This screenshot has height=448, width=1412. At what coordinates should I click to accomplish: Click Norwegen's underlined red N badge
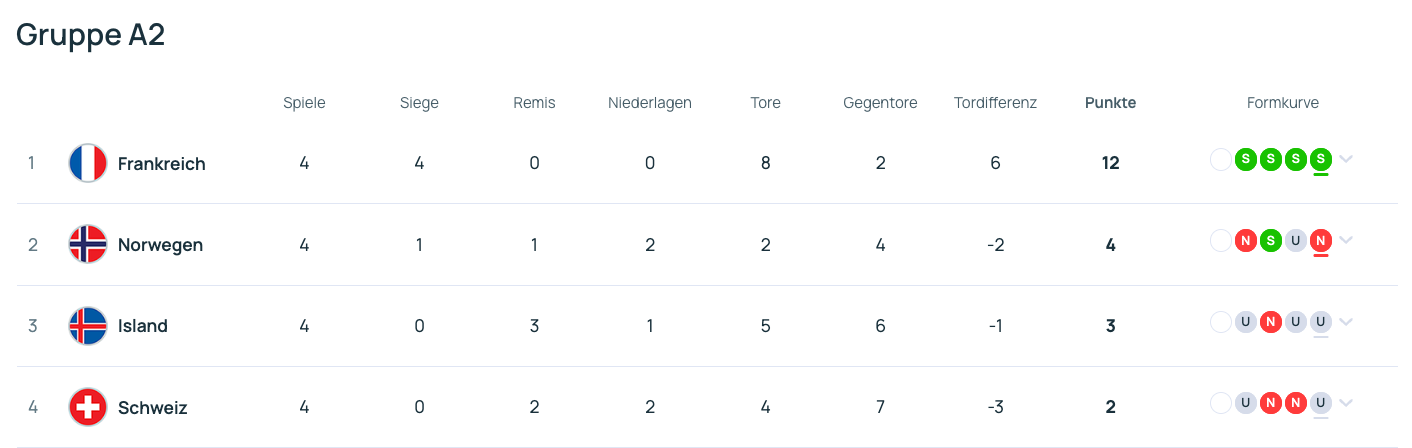point(1321,240)
